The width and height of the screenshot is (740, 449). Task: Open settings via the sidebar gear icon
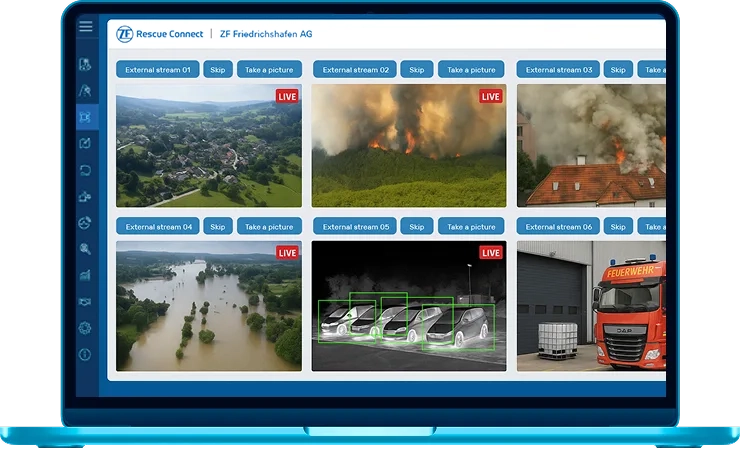click(86, 328)
